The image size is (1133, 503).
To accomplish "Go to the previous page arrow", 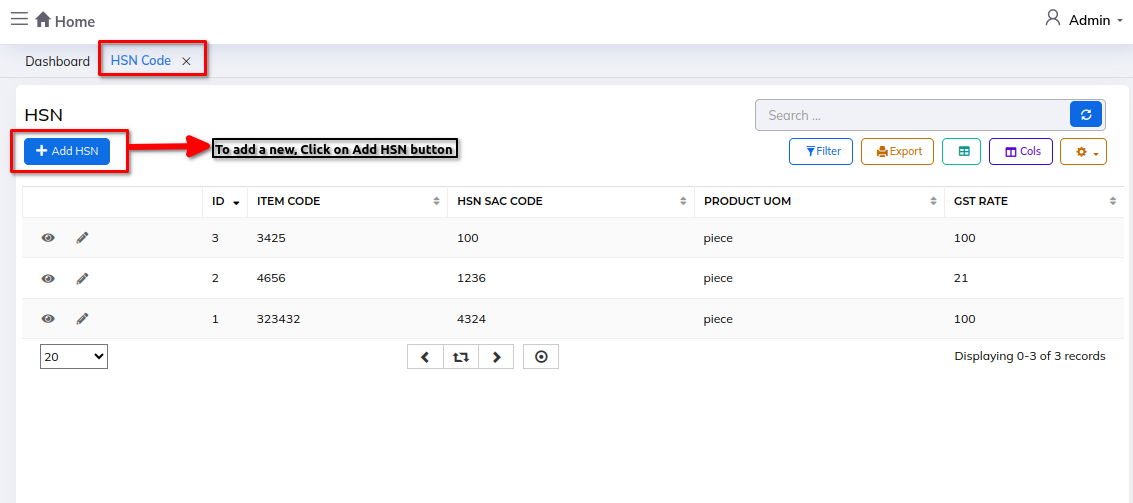I will (x=426, y=357).
